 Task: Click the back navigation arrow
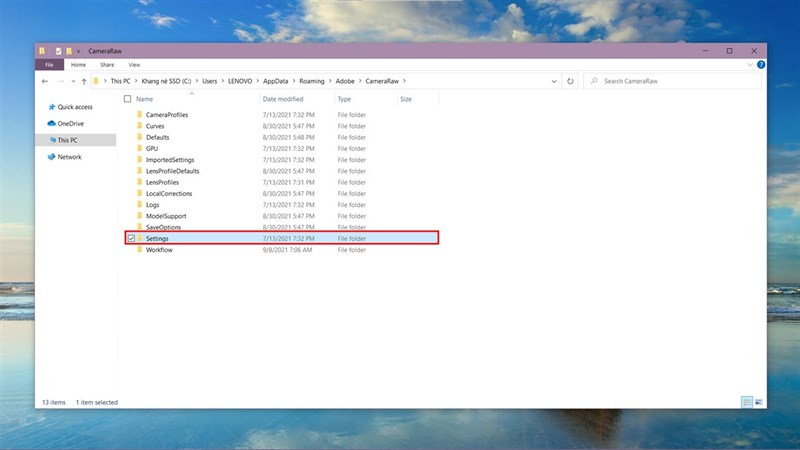coord(45,81)
